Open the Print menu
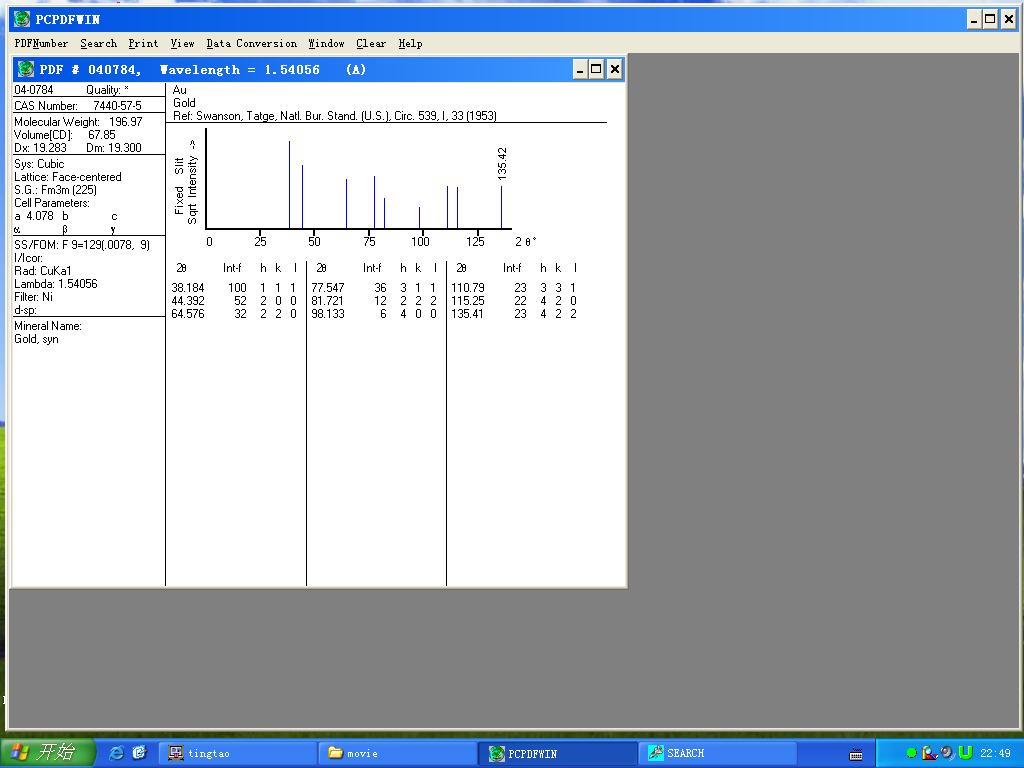1024x768 pixels. click(x=143, y=44)
